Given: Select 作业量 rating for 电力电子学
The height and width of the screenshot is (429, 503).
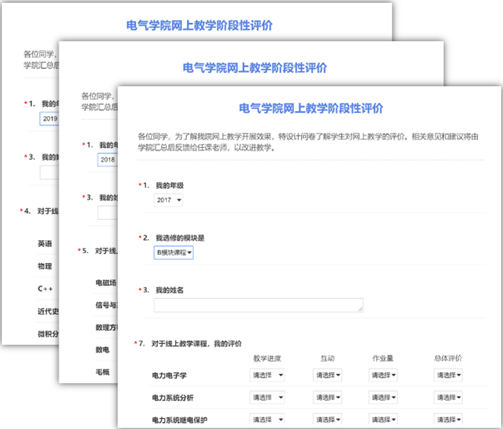Looking at the screenshot, I should point(383,375).
